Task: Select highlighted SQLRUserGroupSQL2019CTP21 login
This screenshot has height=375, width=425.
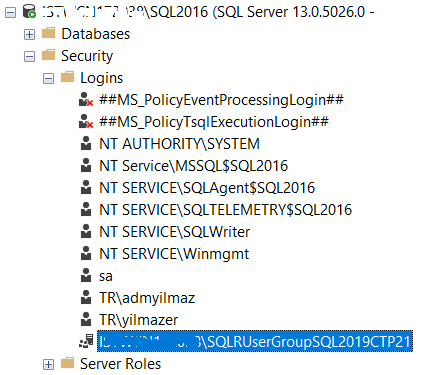Action: coord(255,341)
